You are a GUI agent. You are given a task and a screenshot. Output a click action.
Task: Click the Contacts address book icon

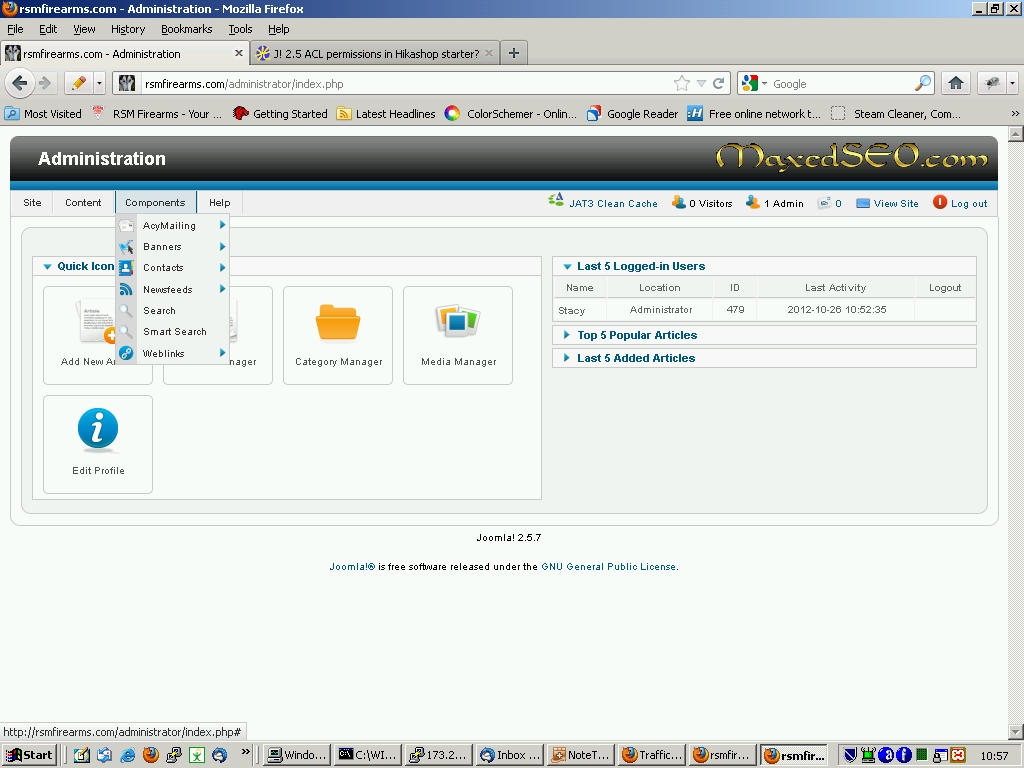click(x=126, y=268)
